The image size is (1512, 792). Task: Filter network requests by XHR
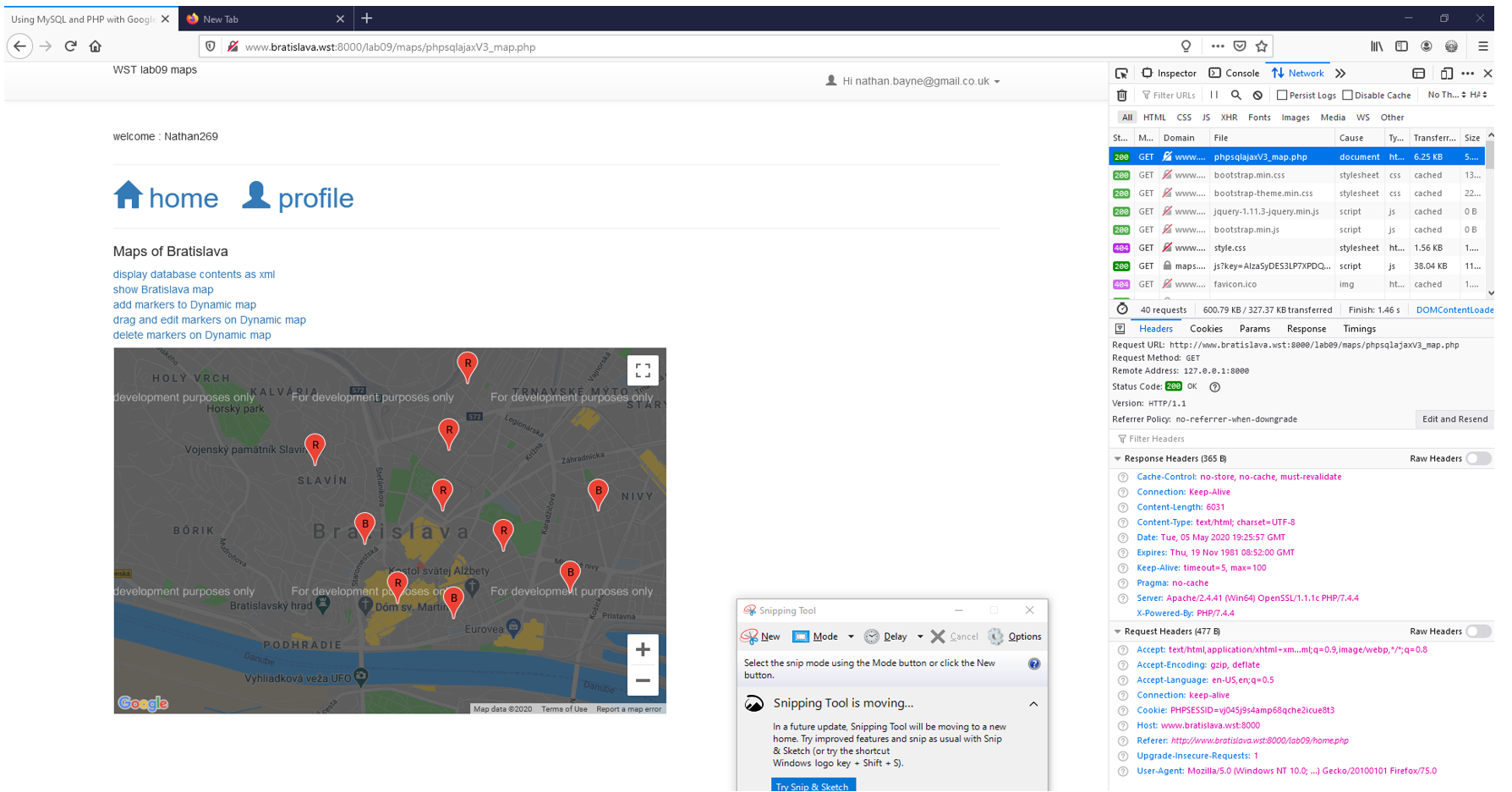(x=1228, y=117)
